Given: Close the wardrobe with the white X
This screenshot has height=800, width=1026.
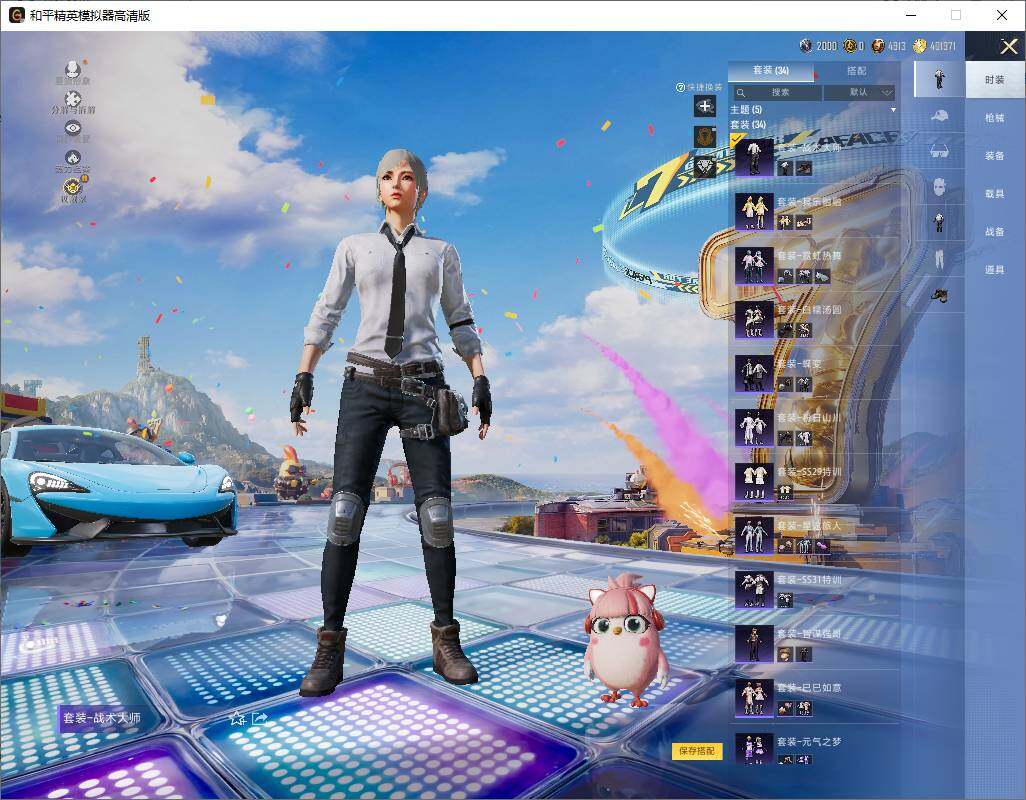Looking at the screenshot, I should click(x=1008, y=46).
